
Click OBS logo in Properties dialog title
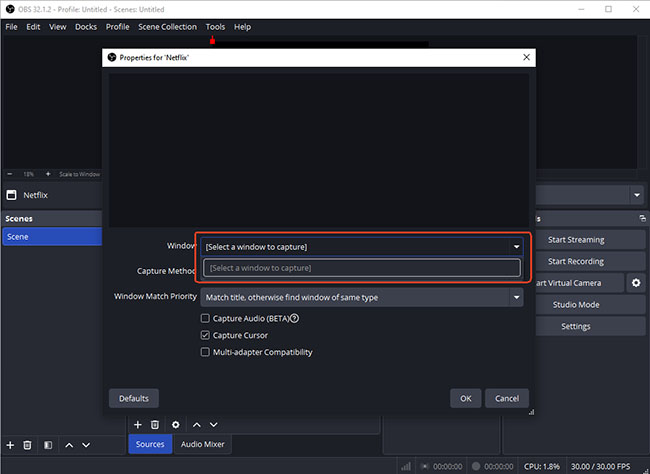[x=112, y=57]
